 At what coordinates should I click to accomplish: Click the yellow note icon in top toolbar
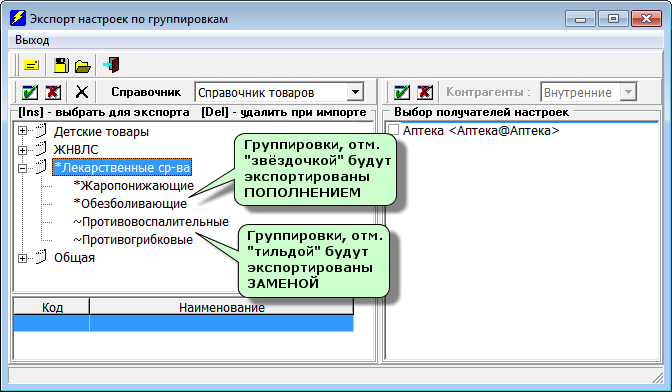click(x=31, y=66)
